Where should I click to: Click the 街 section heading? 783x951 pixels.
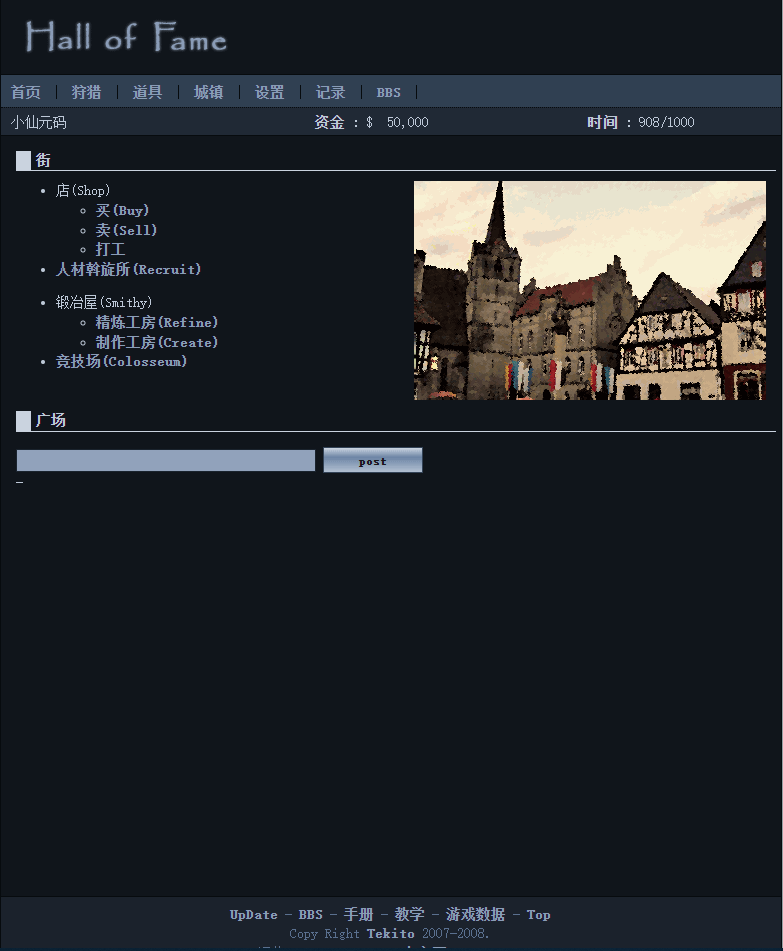click(x=43, y=161)
